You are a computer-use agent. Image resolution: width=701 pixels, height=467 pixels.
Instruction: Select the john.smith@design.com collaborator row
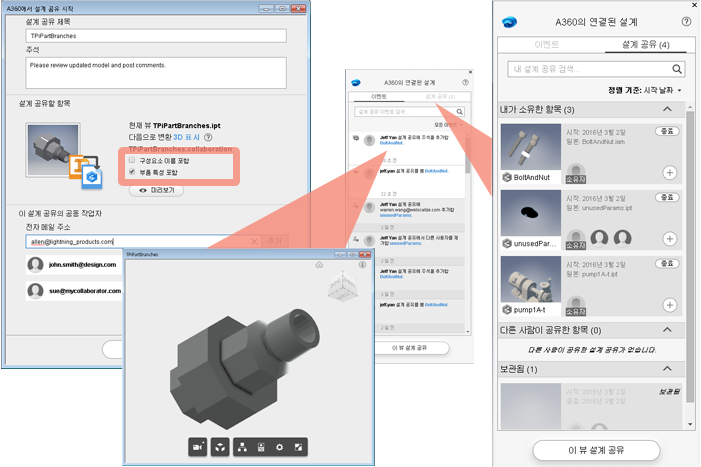coord(74,265)
